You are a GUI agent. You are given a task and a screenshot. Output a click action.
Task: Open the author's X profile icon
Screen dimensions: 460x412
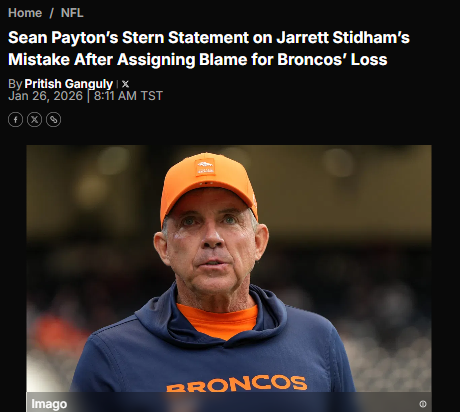pyautogui.click(x=125, y=84)
